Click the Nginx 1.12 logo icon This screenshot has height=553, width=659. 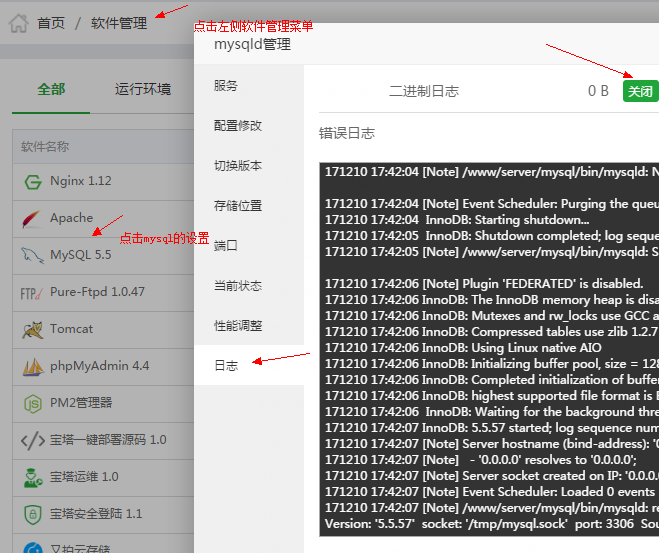coord(33,182)
